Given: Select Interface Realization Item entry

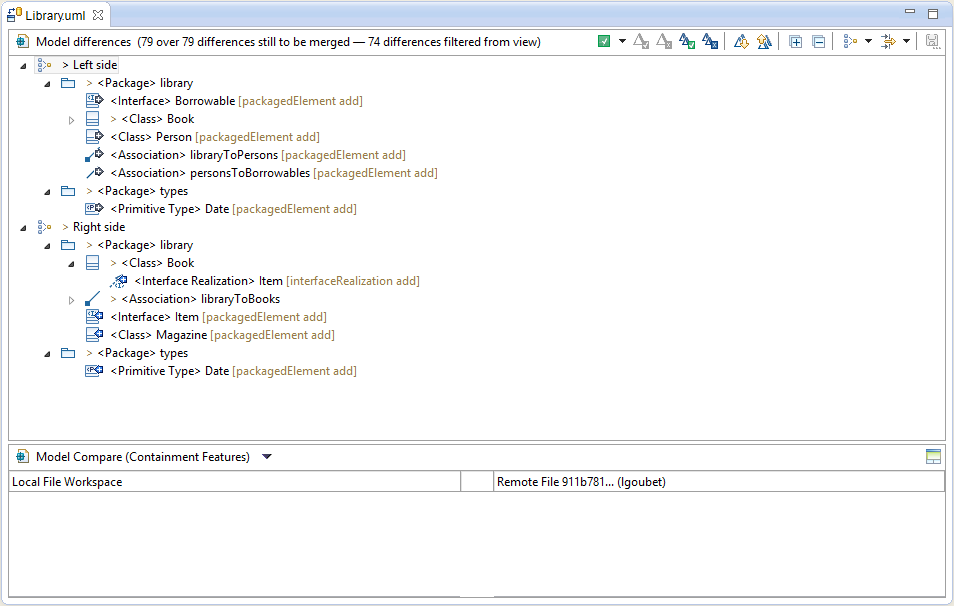Looking at the screenshot, I should 208,281.
